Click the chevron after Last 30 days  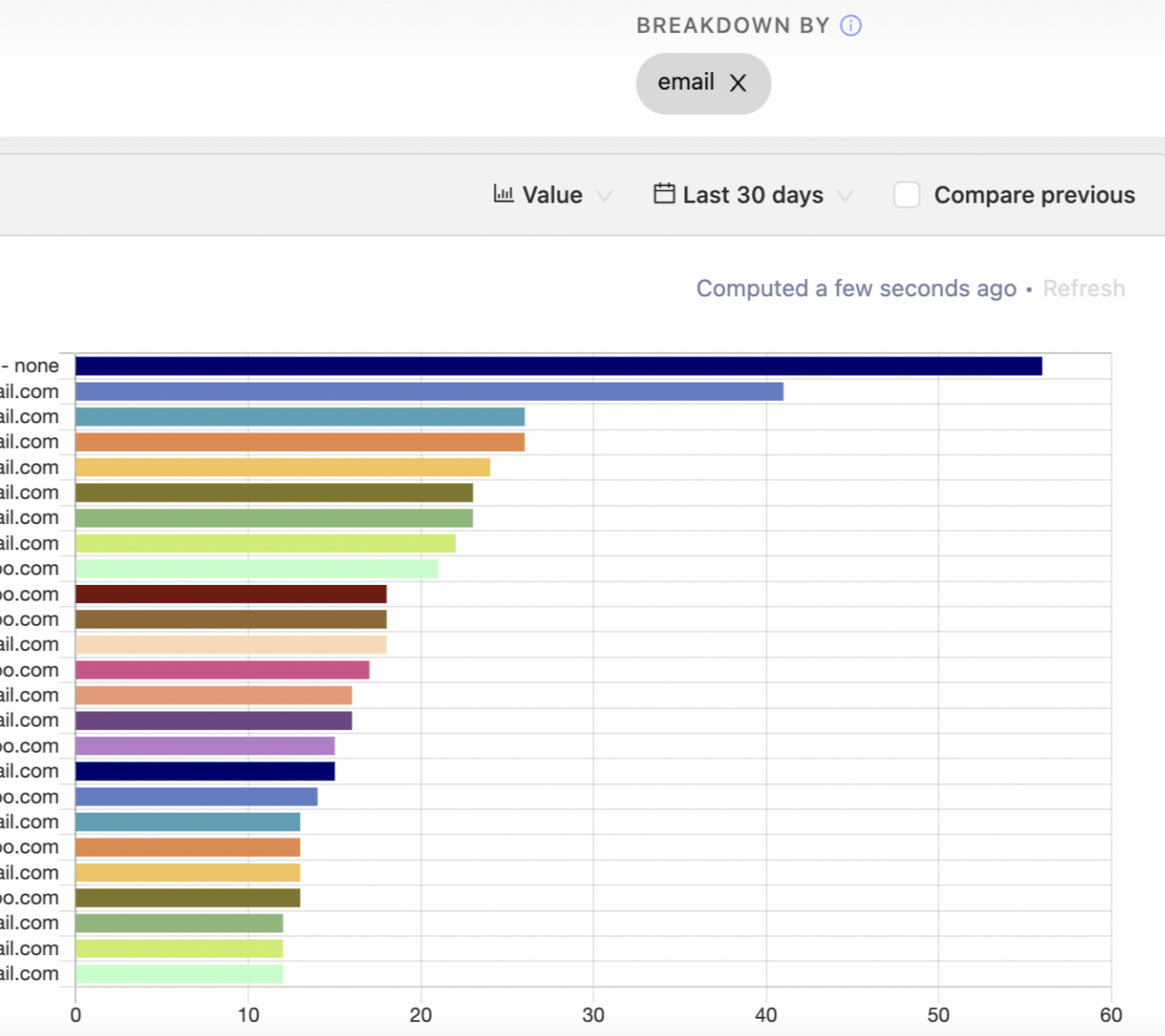click(844, 196)
